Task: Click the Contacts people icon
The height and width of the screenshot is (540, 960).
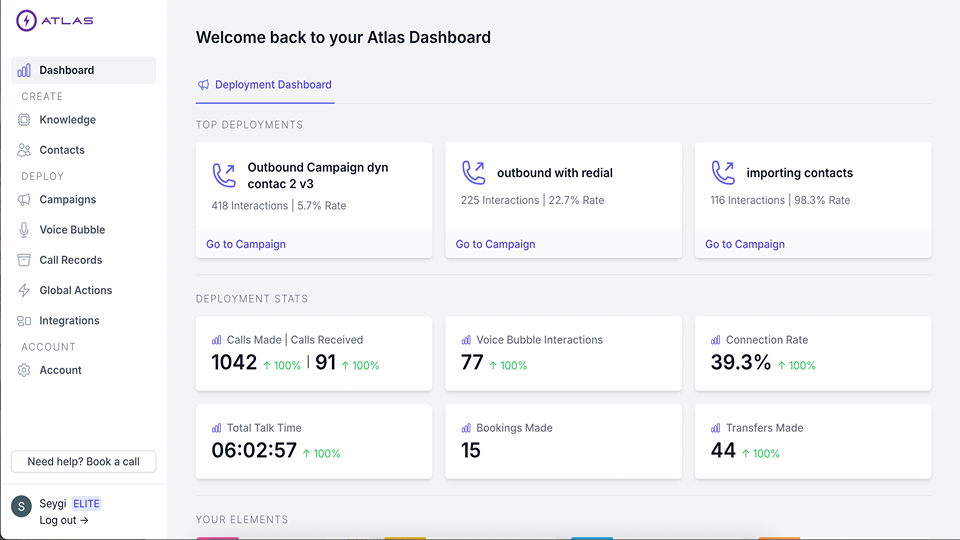Action: click(24, 150)
